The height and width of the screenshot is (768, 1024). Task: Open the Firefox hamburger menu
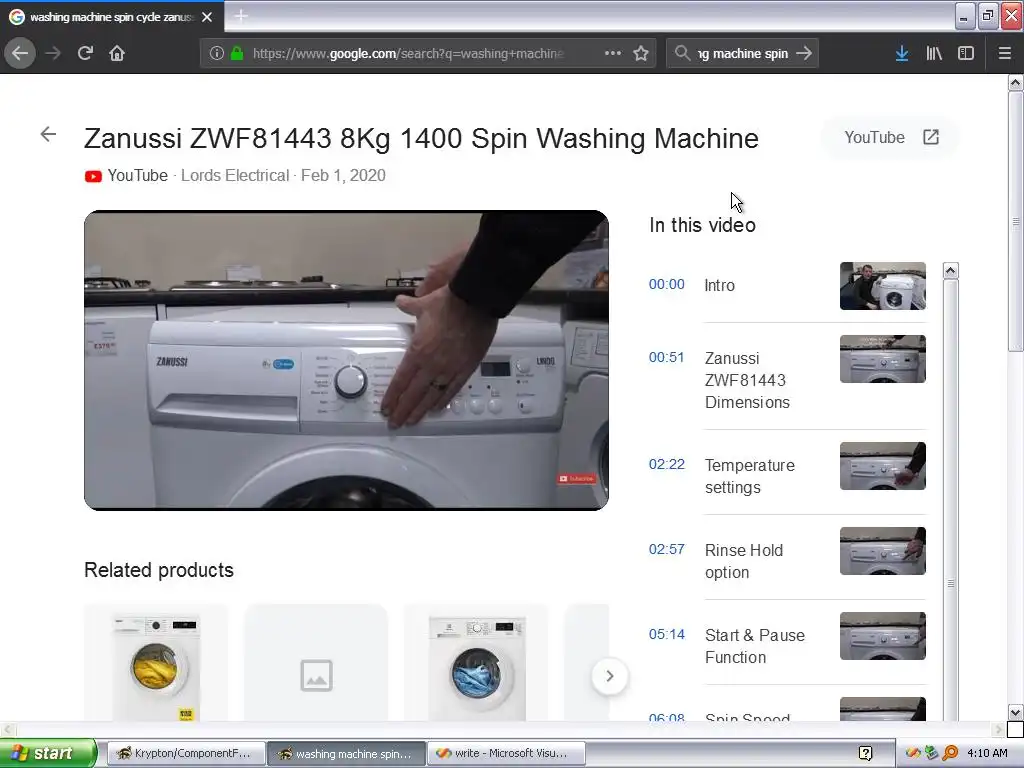(1005, 53)
